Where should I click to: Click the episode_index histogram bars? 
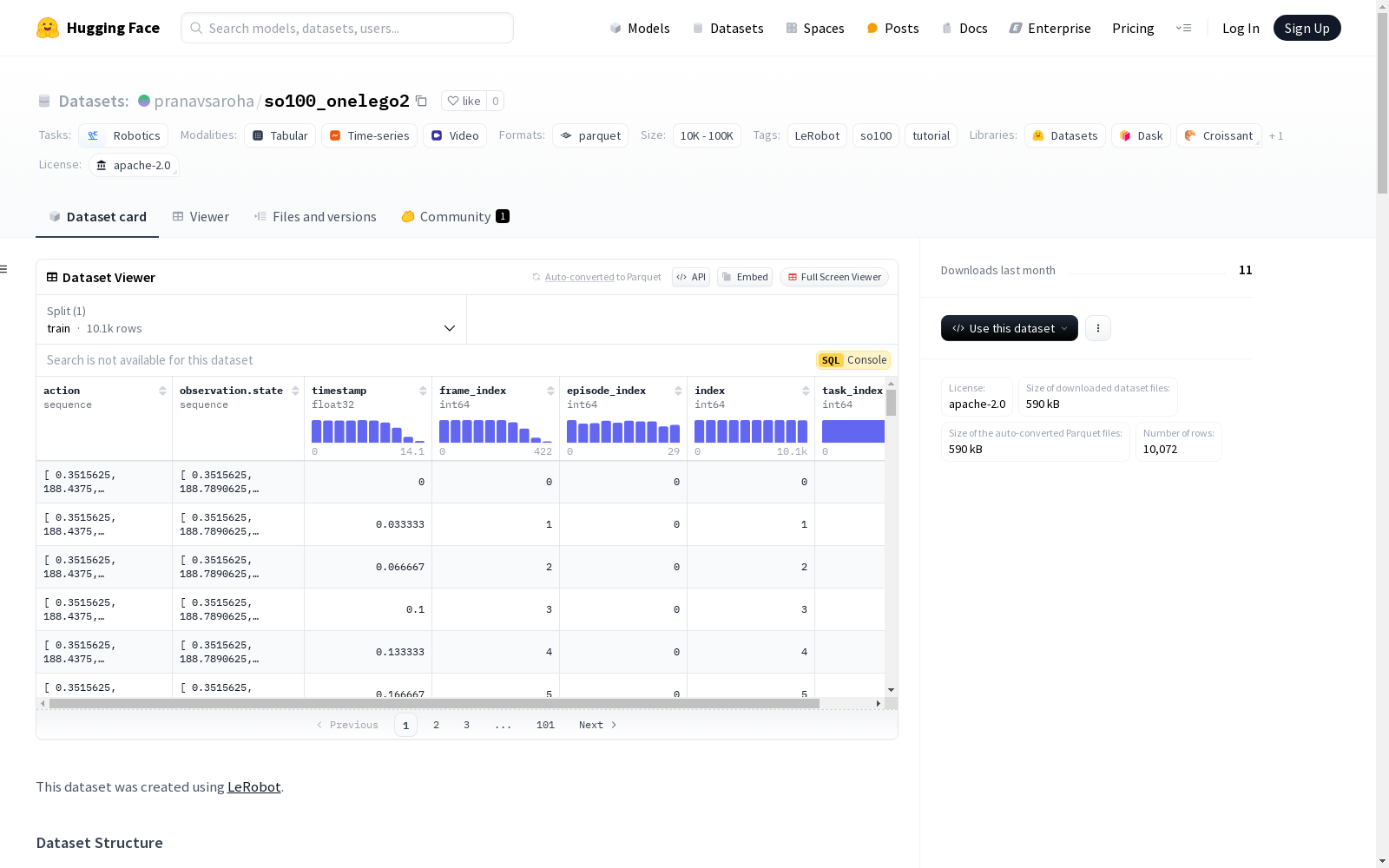pyautogui.click(x=623, y=431)
